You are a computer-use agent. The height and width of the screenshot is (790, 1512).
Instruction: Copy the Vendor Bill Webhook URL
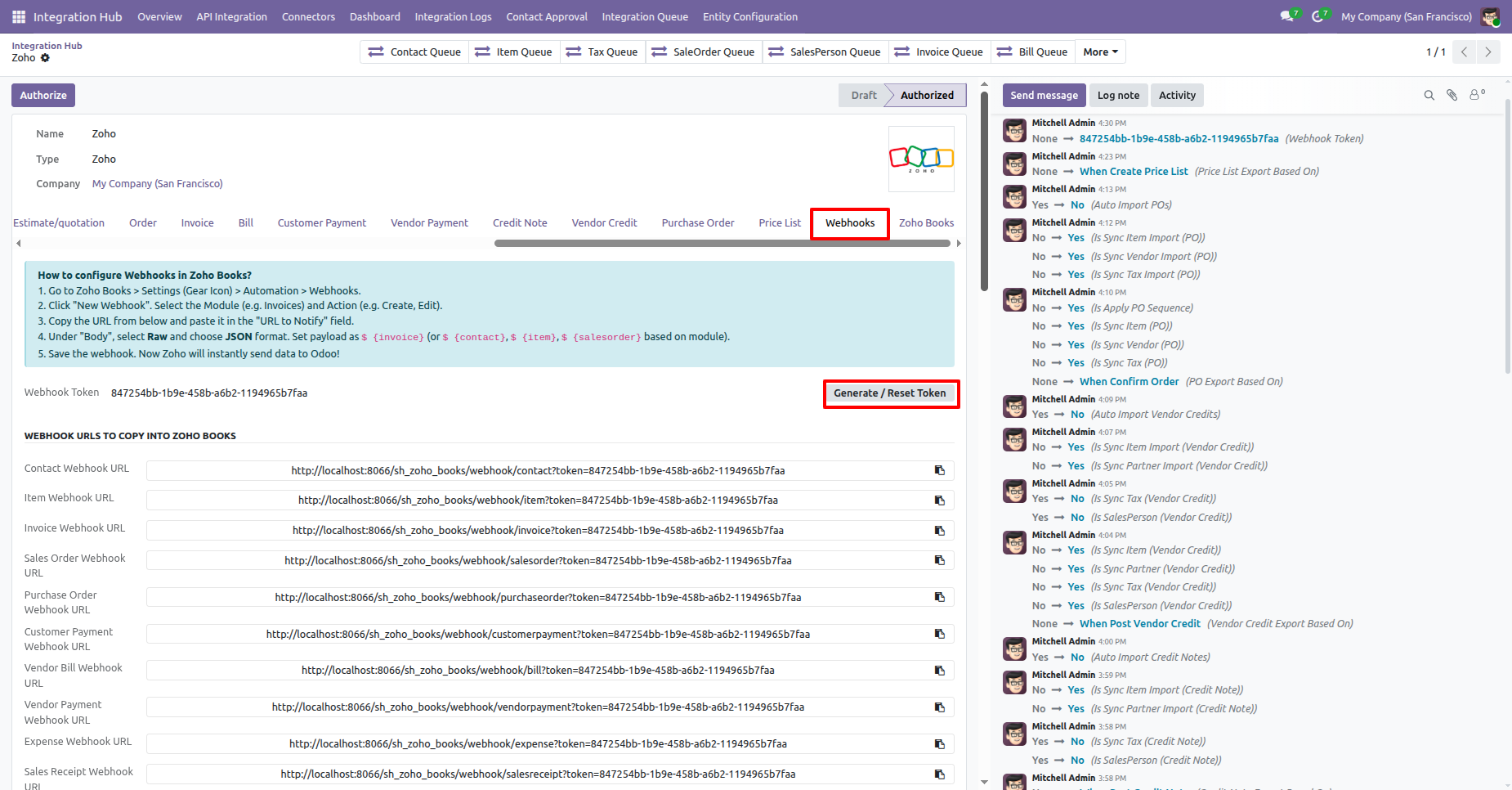click(x=940, y=671)
